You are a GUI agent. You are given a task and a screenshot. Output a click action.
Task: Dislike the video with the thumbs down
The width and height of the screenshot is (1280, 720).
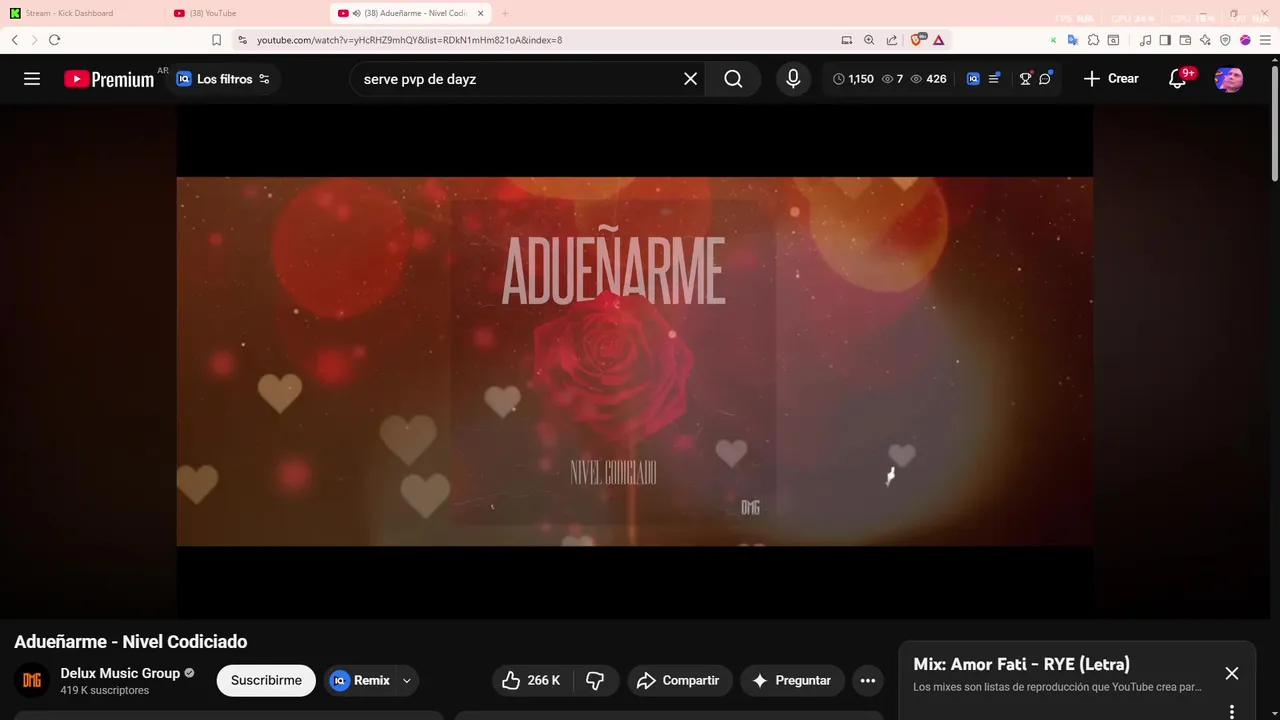coord(595,680)
